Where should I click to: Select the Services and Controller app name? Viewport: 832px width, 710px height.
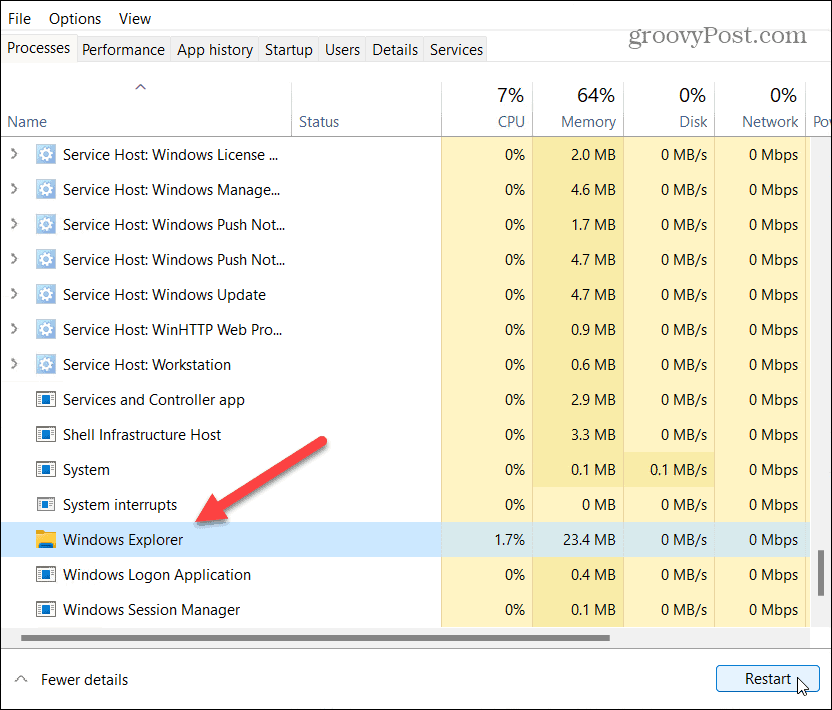(x=154, y=400)
